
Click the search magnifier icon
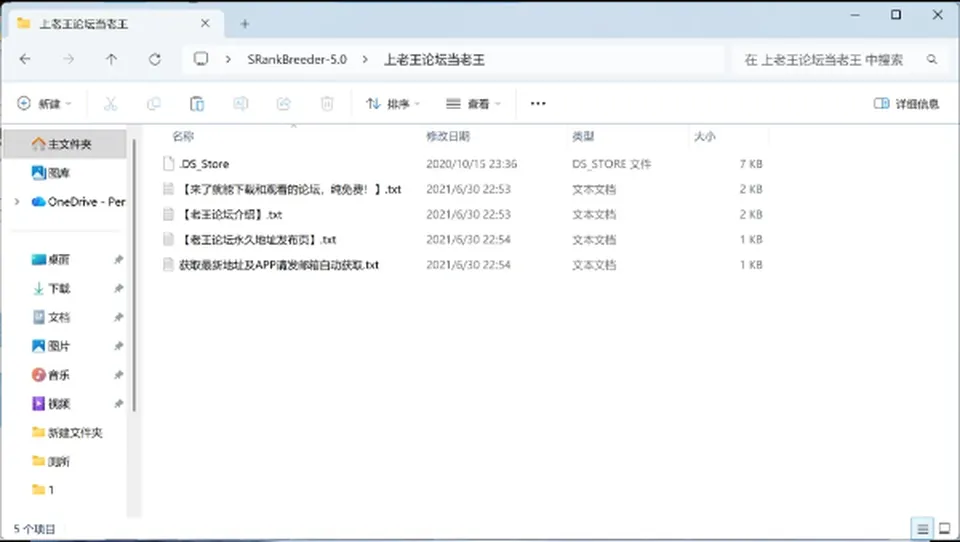tap(932, 59)
